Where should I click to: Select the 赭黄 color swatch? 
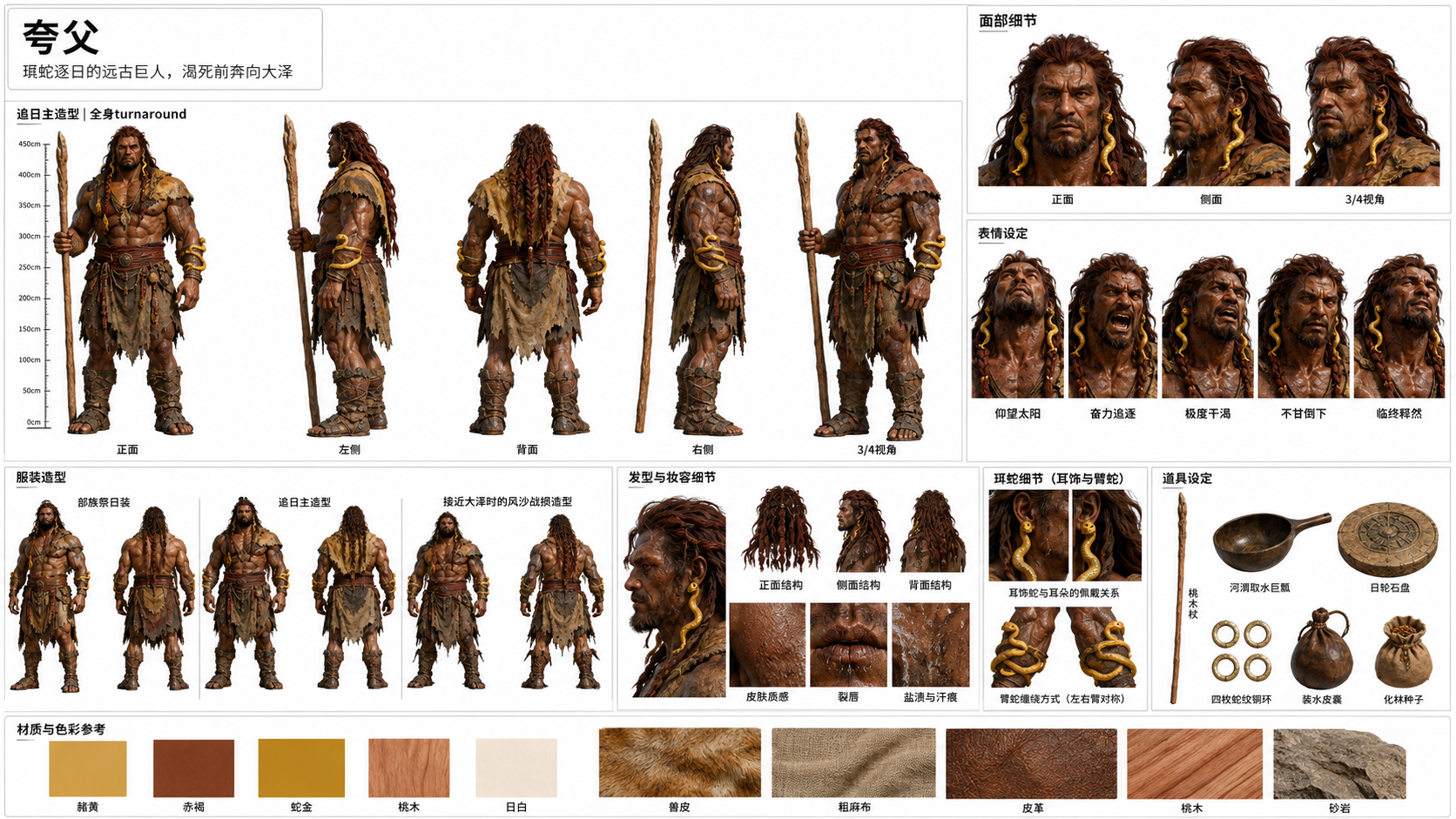(87, 768)
